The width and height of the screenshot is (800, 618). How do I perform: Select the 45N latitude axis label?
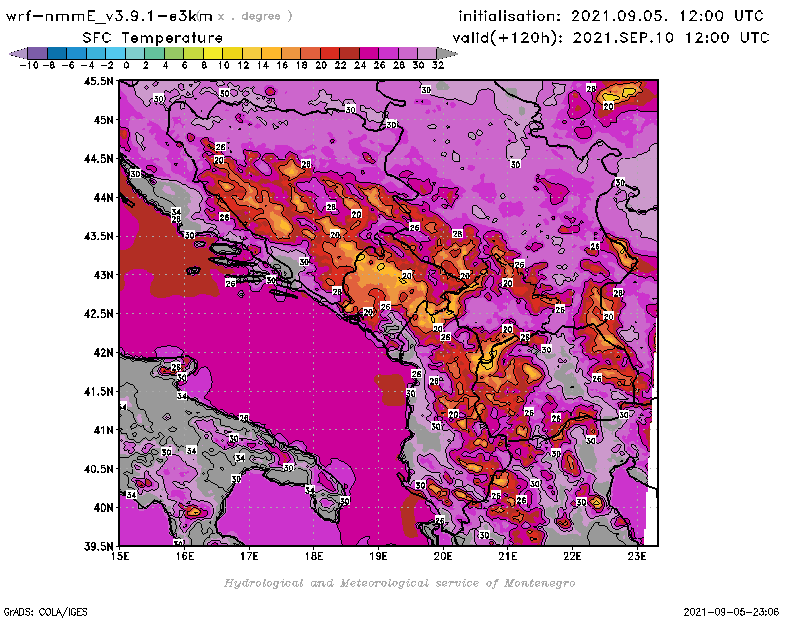(x=103, y=120)
